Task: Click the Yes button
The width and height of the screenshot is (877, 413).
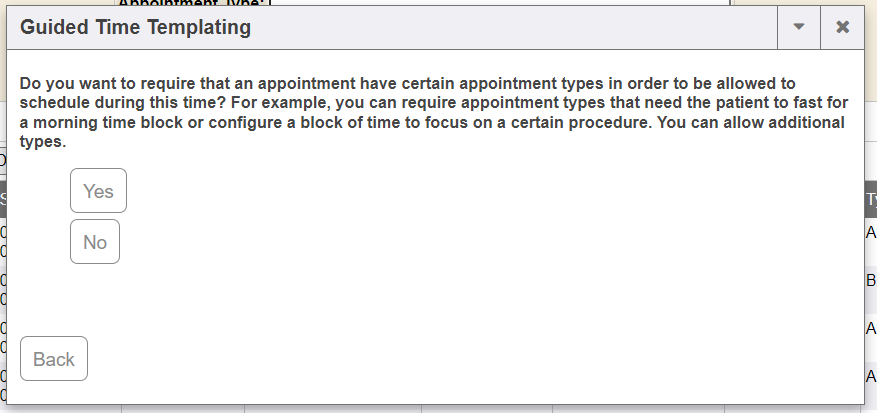Action: [x=98, y=191]
